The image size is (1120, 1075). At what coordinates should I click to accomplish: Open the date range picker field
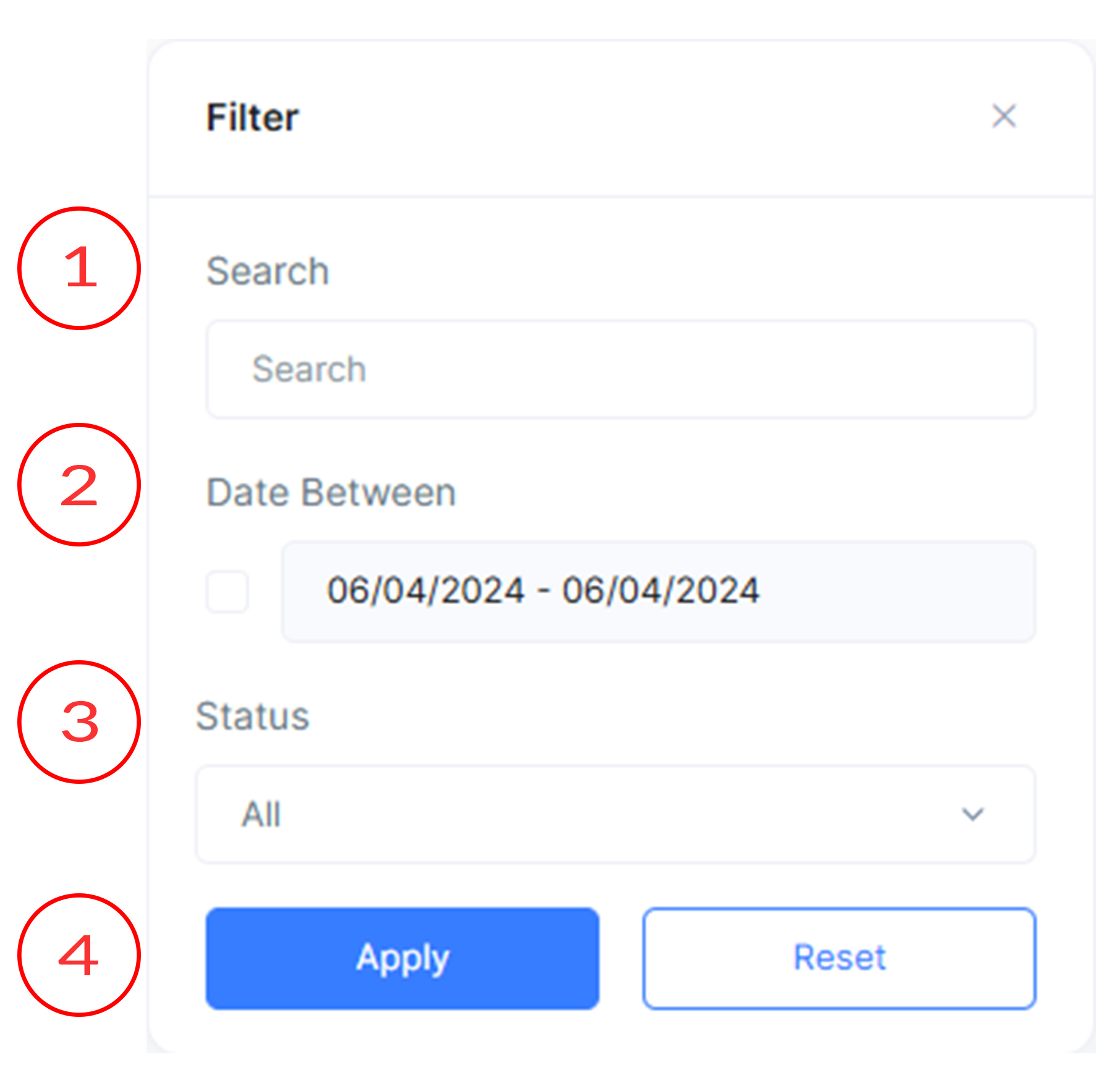pos(658,592)
